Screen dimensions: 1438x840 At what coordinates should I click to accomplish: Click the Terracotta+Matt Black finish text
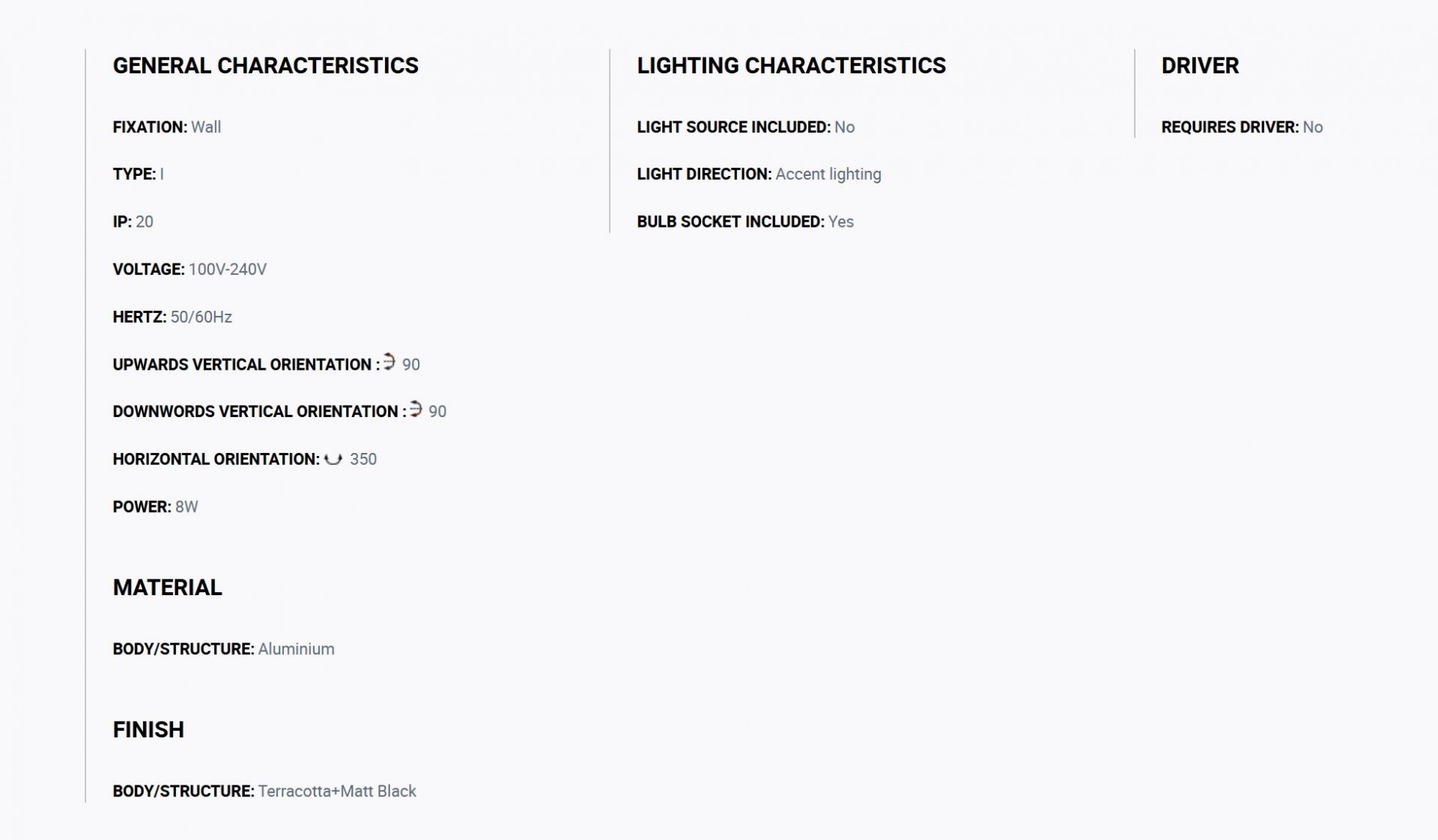click(x=337, y=791)
